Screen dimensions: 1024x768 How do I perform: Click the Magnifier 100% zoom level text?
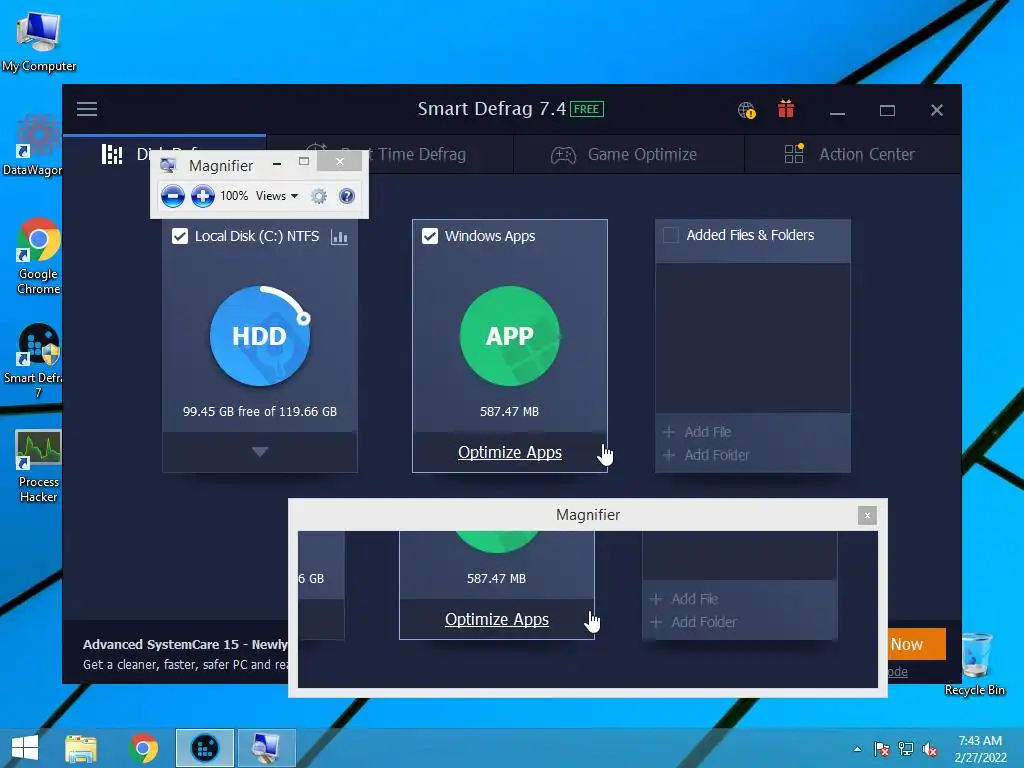coord(234,196)
